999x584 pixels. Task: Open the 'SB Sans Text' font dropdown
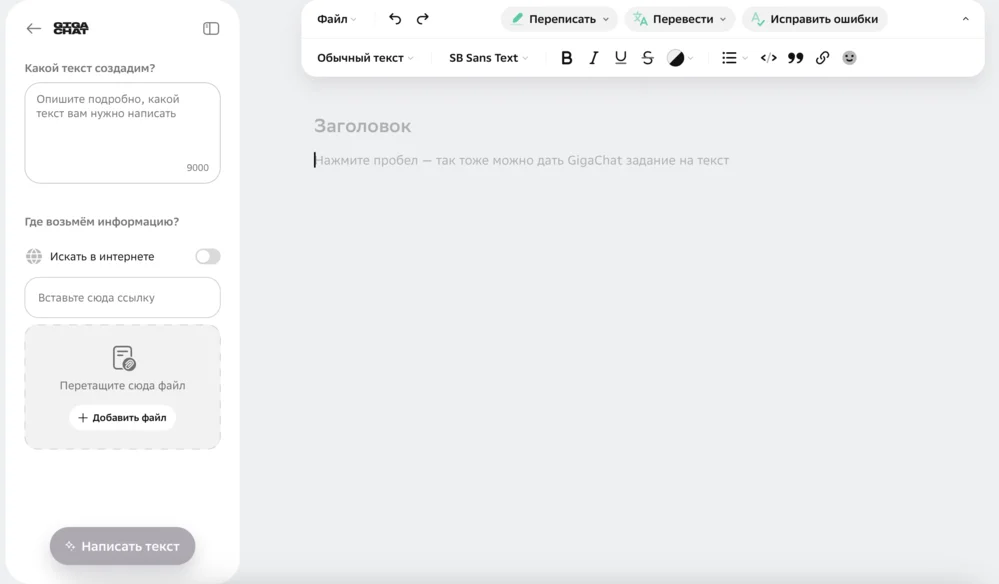[x=489, y=58]
